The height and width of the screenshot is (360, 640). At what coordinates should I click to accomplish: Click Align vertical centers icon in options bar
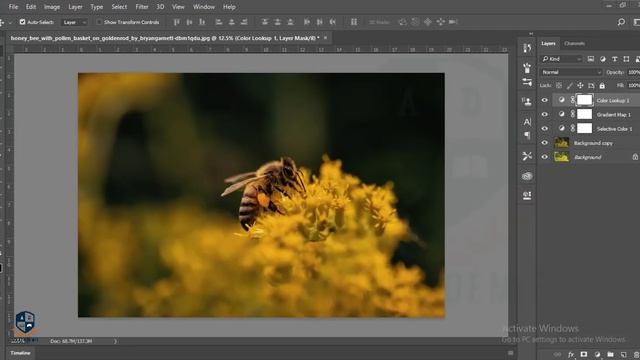click(x=189, y=22)
